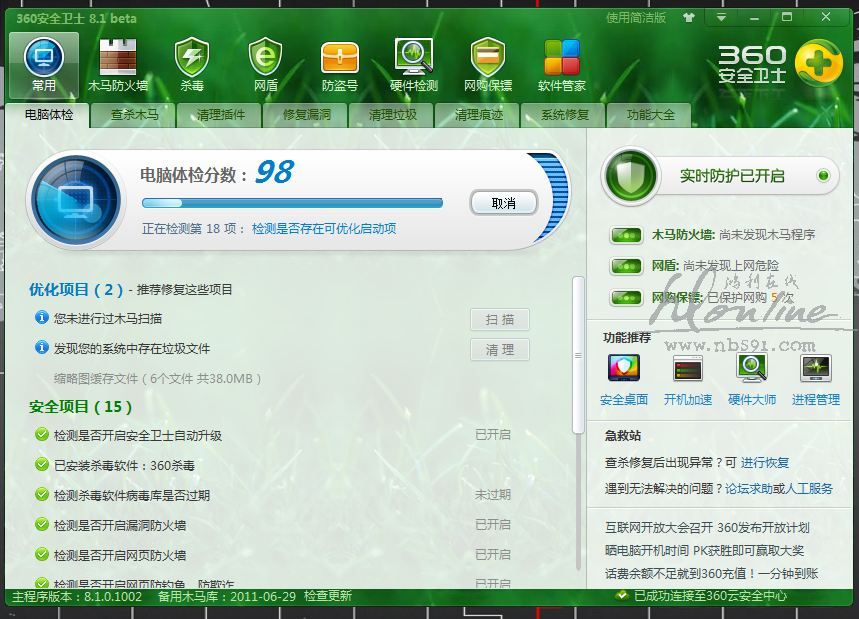Click 取消 to cancel the checkup
This screenshot has height=619, width=859.
click(504, 203)
